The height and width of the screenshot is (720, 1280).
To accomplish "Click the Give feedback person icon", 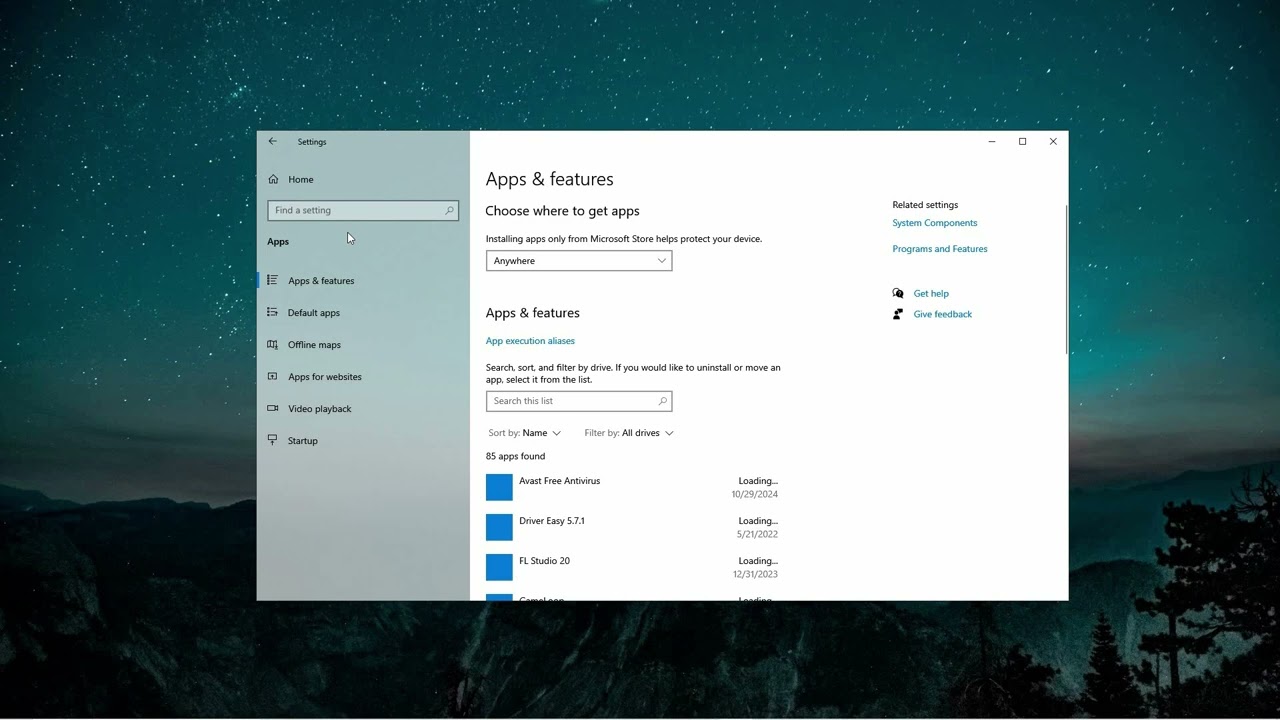I will (898, 314).
